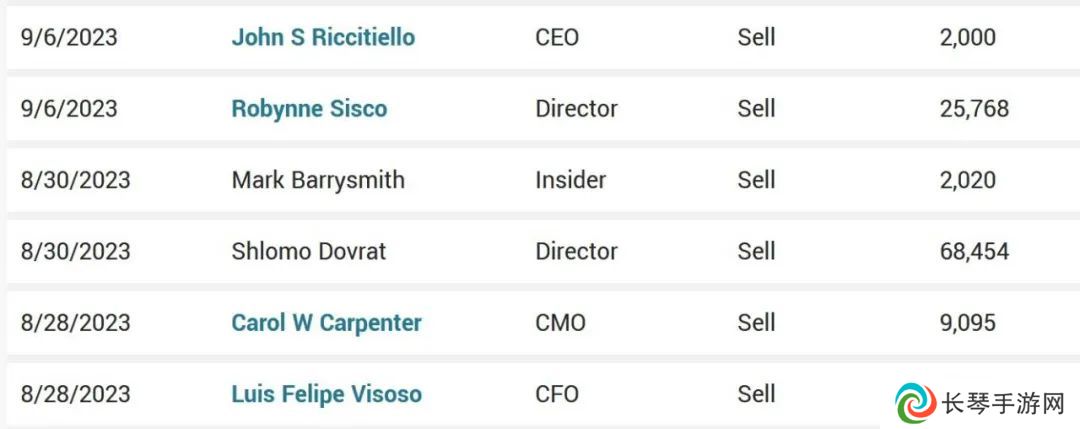Click the watermark swirl logo icon

pos(915,403)
